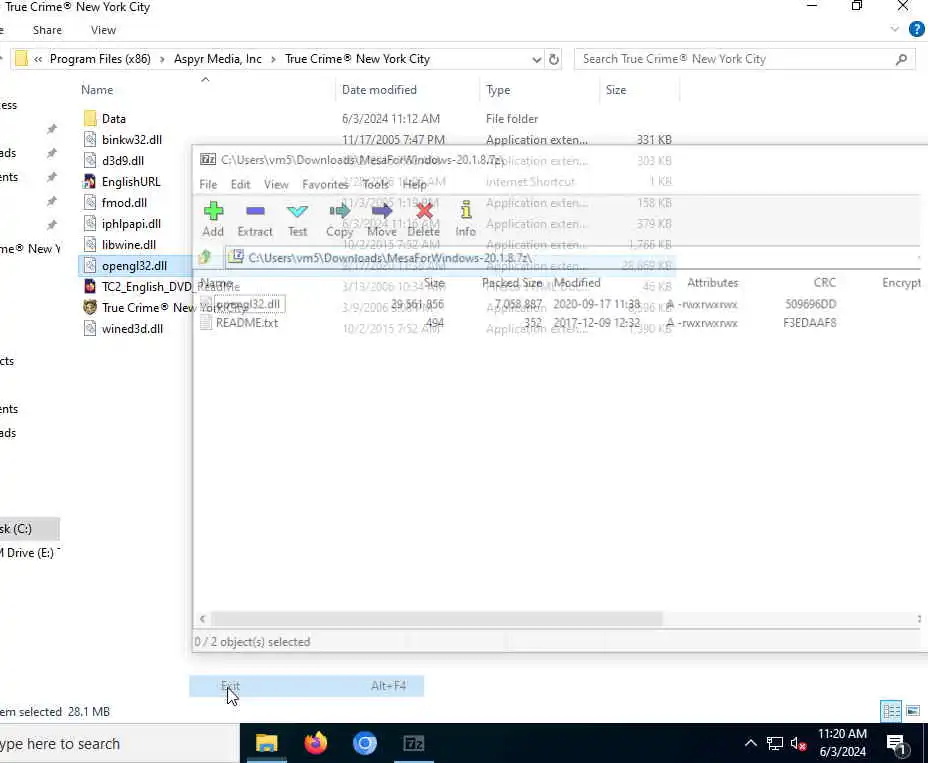928x763 pixels.
Task: Open Chromium browser from taskbar
Action: (x=365, y=743)
